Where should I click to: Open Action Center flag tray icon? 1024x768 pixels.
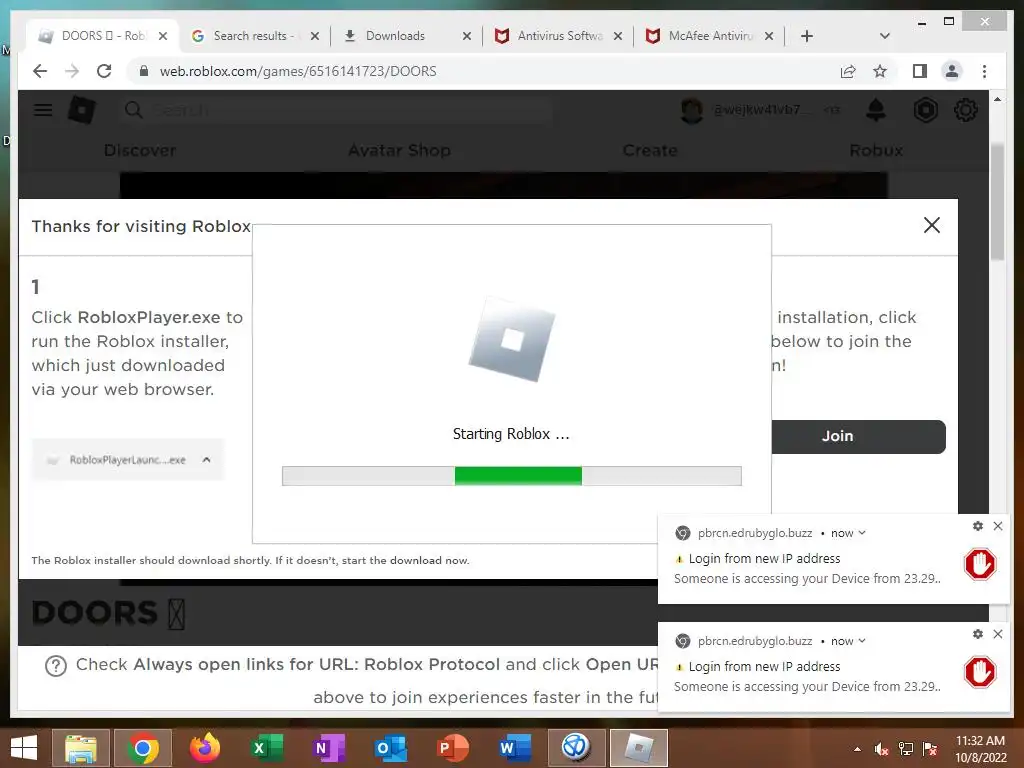(930, 749)
